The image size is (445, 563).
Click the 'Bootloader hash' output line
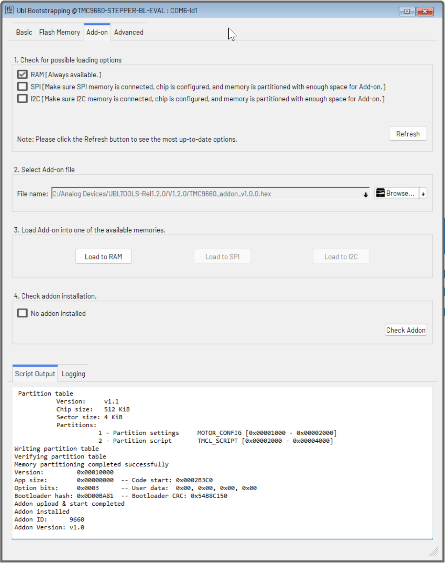point(121,495)
